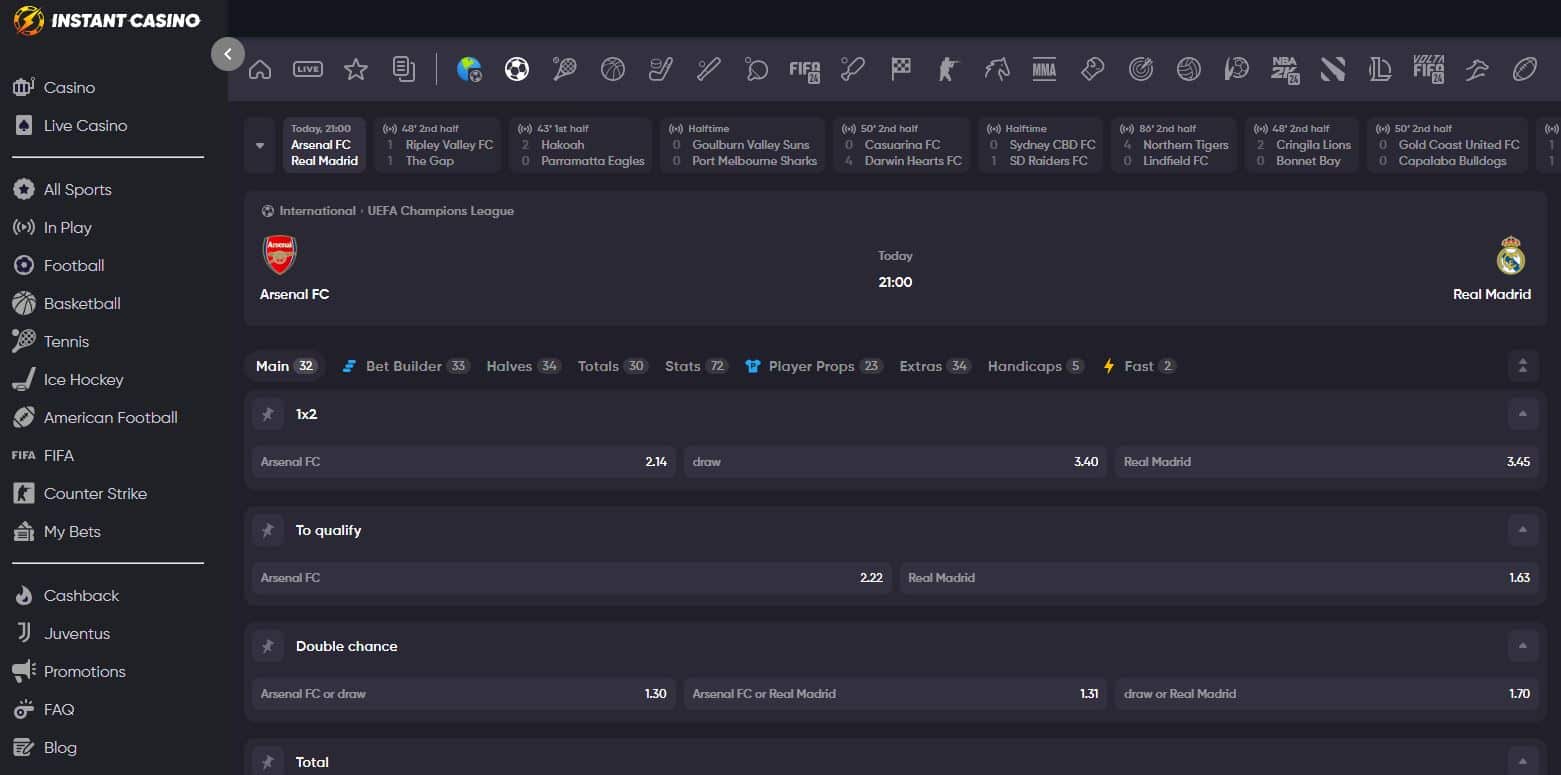Switch to the Stats tab

coord(696,366)
